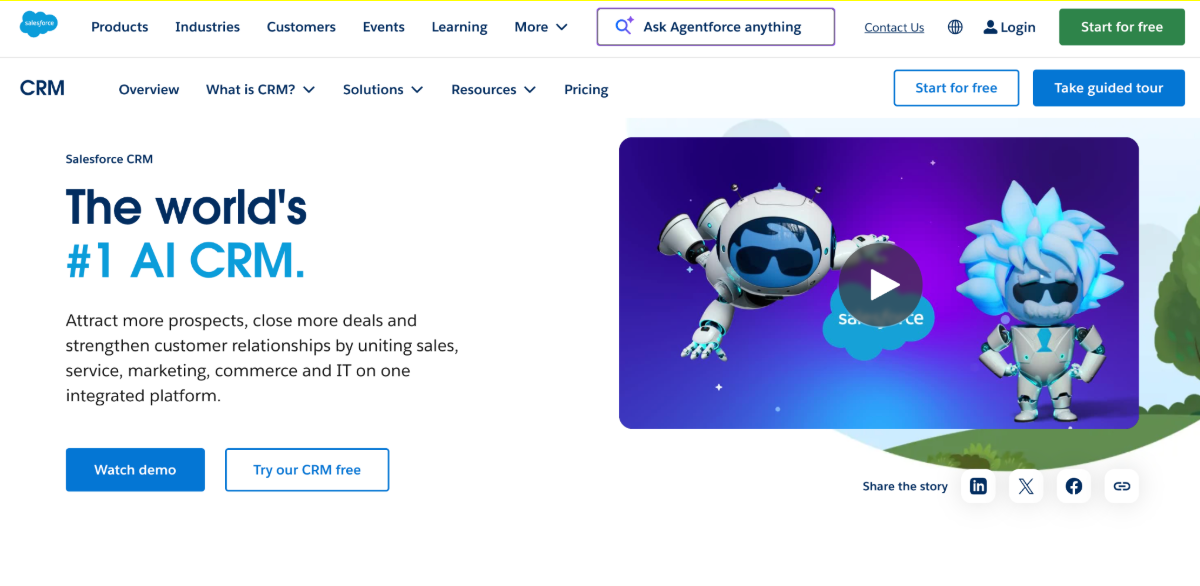Screen dimensions: 1200x586
Task: Expand the More menu
Action: click(541, 27)
